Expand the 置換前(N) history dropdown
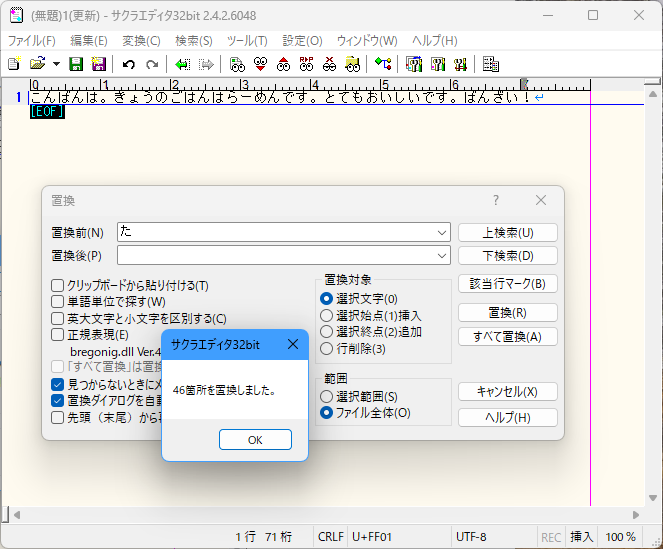The height and width of the screenshot is (549, 663). point(442,233)
